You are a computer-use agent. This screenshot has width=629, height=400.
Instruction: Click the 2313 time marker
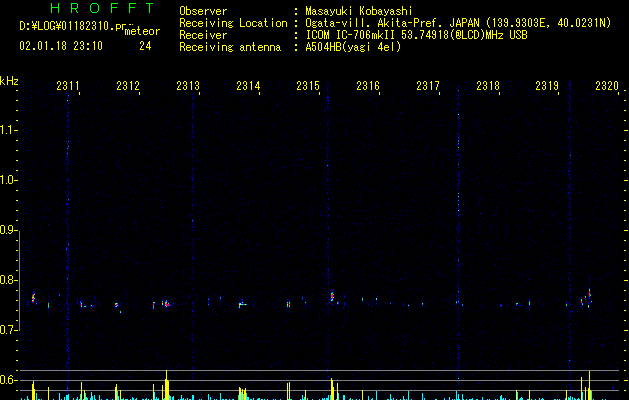[188, 85]
